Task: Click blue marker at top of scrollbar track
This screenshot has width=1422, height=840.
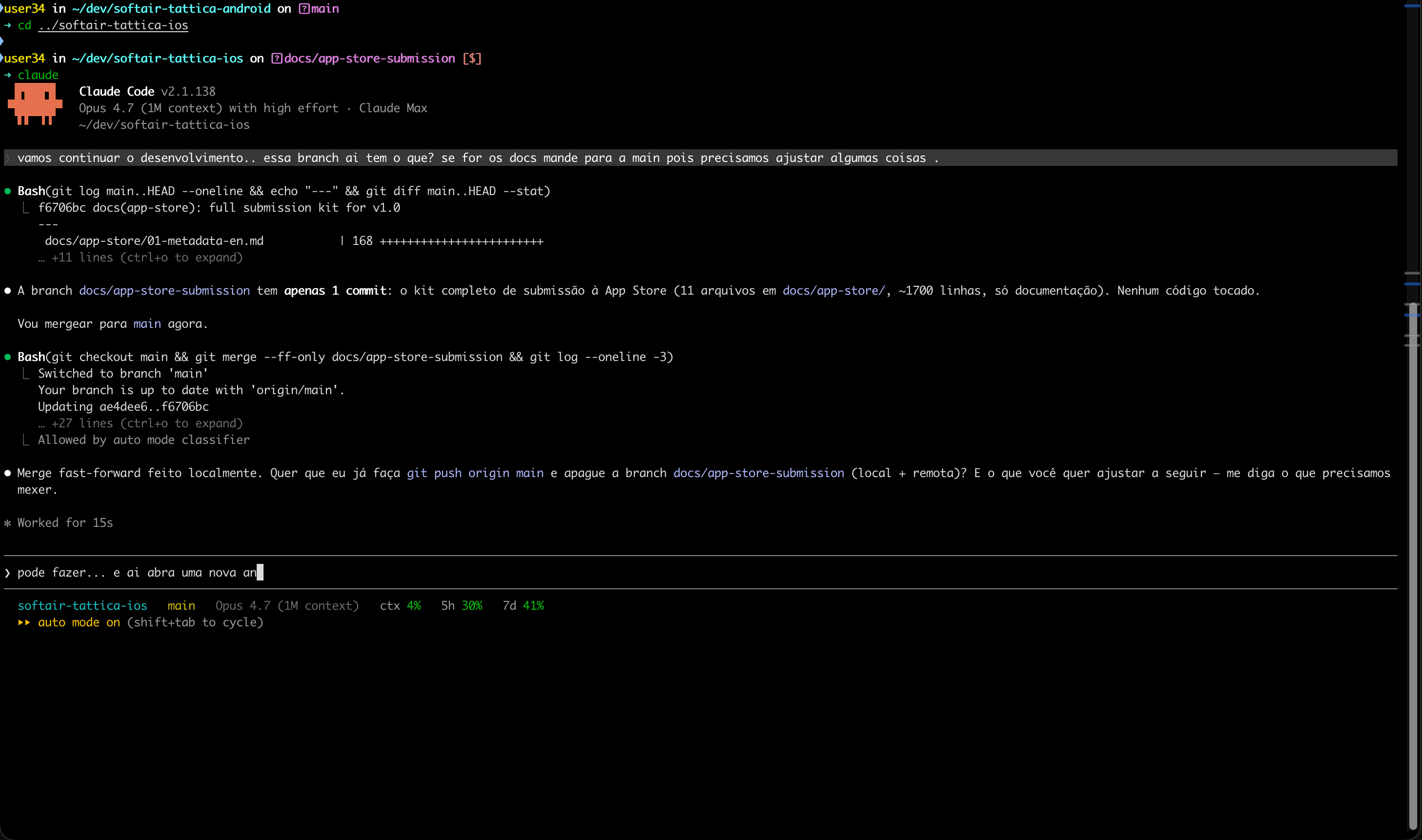Action: tap(1413, 6)
